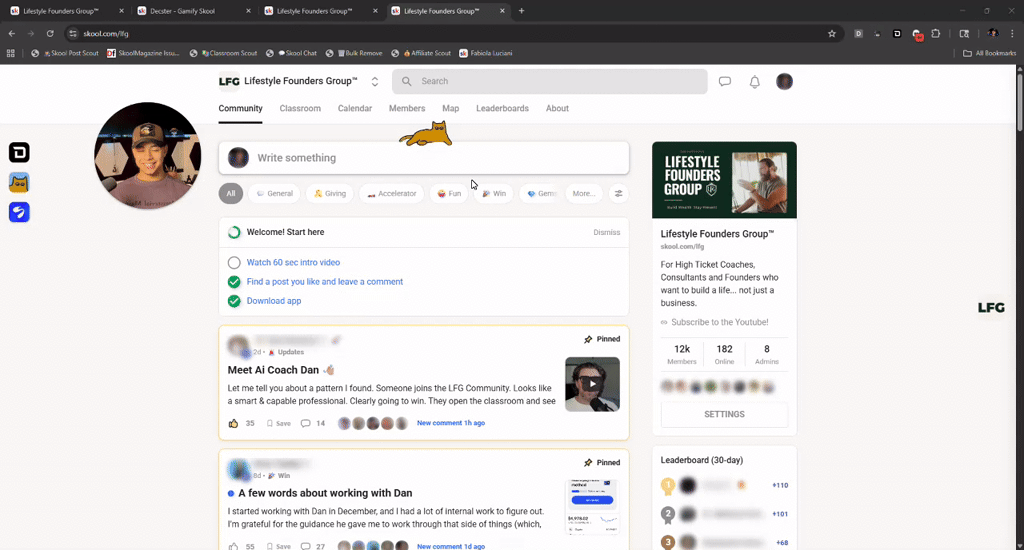Image resolution: width=1024 pixels, height=550 pixels.
Task: Filter posts by Fun category
Action: 449,193
